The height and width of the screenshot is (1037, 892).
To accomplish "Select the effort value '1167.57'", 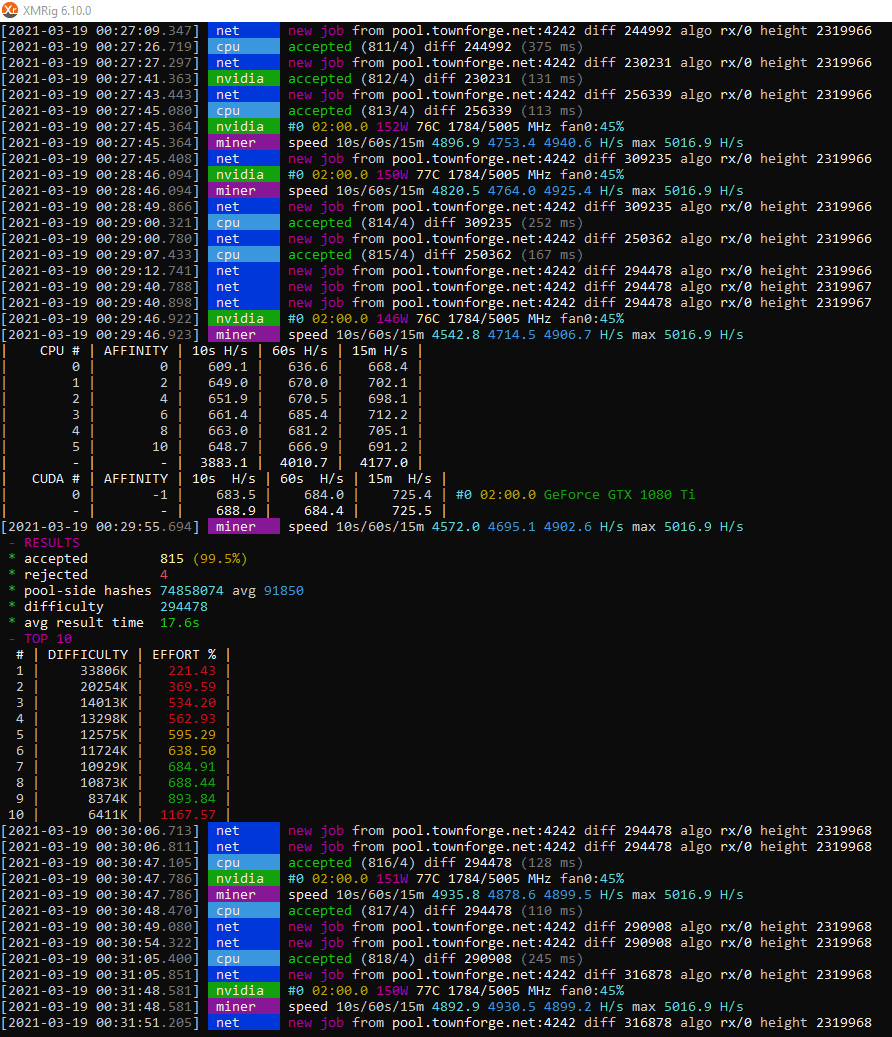I will 188,815.
